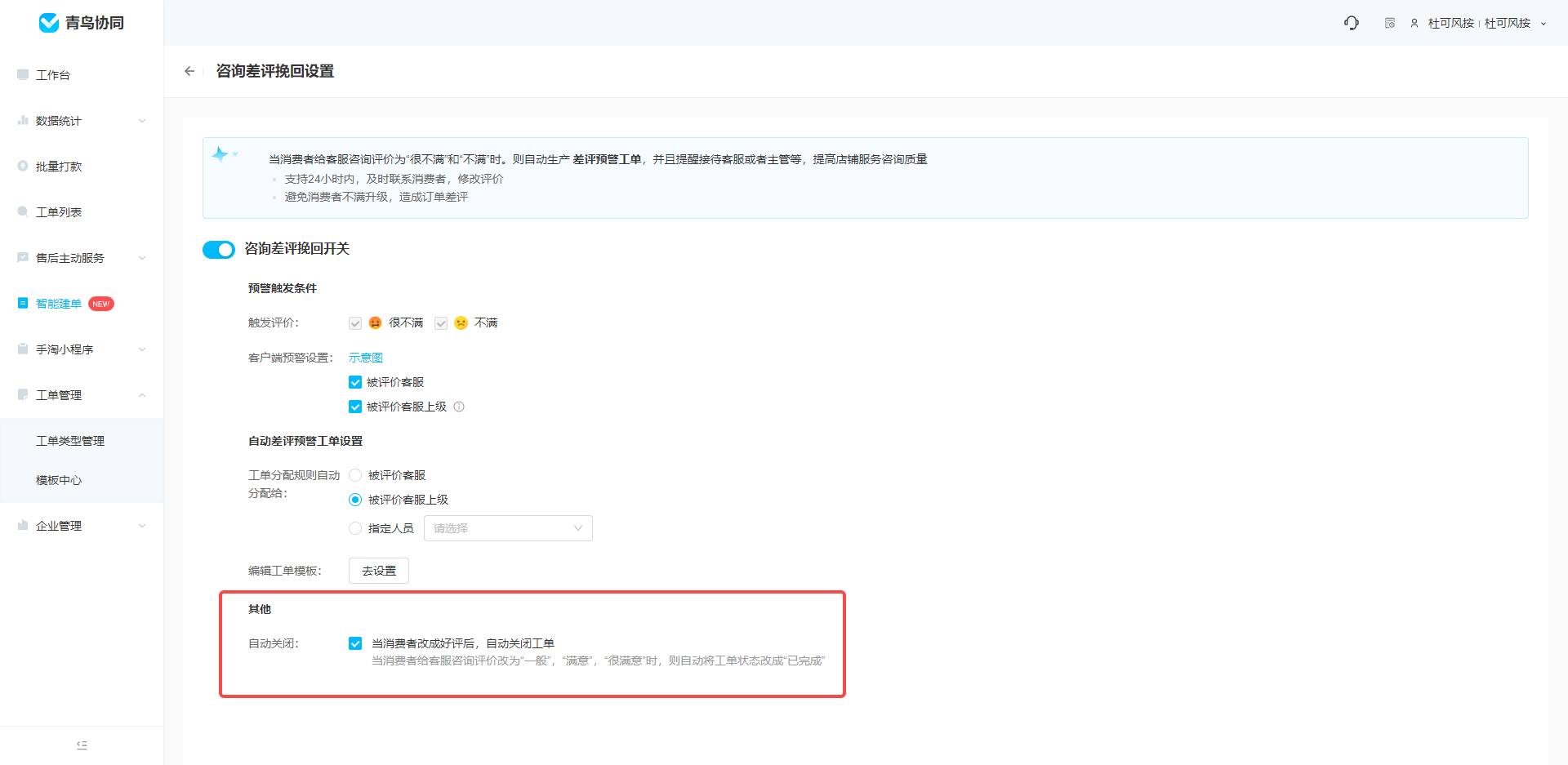The height and width of the screenshot is (765, 1568).
Task: Click the 示意图 link
Action: 366,358
